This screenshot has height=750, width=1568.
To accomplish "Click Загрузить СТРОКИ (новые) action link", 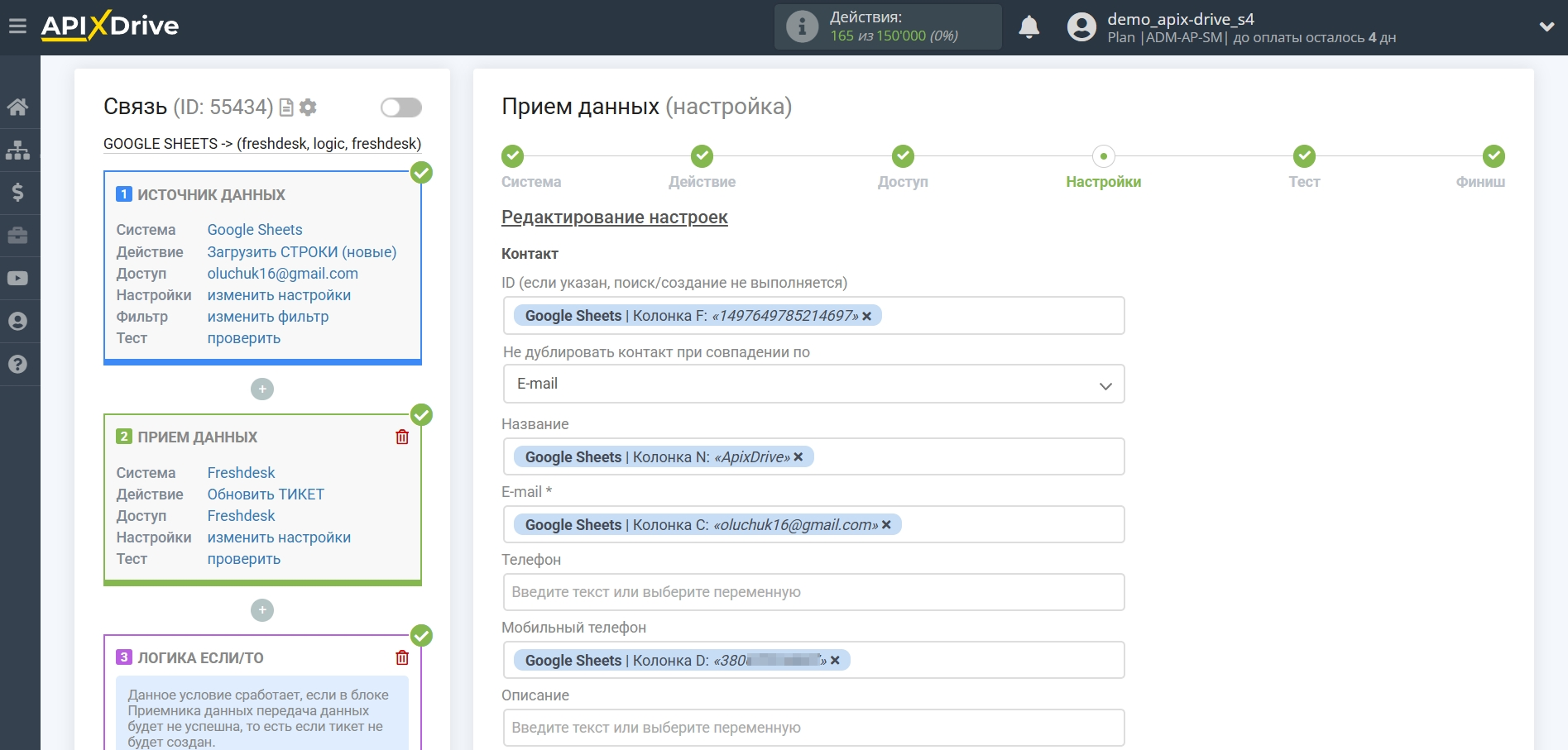I will (302, 252).
